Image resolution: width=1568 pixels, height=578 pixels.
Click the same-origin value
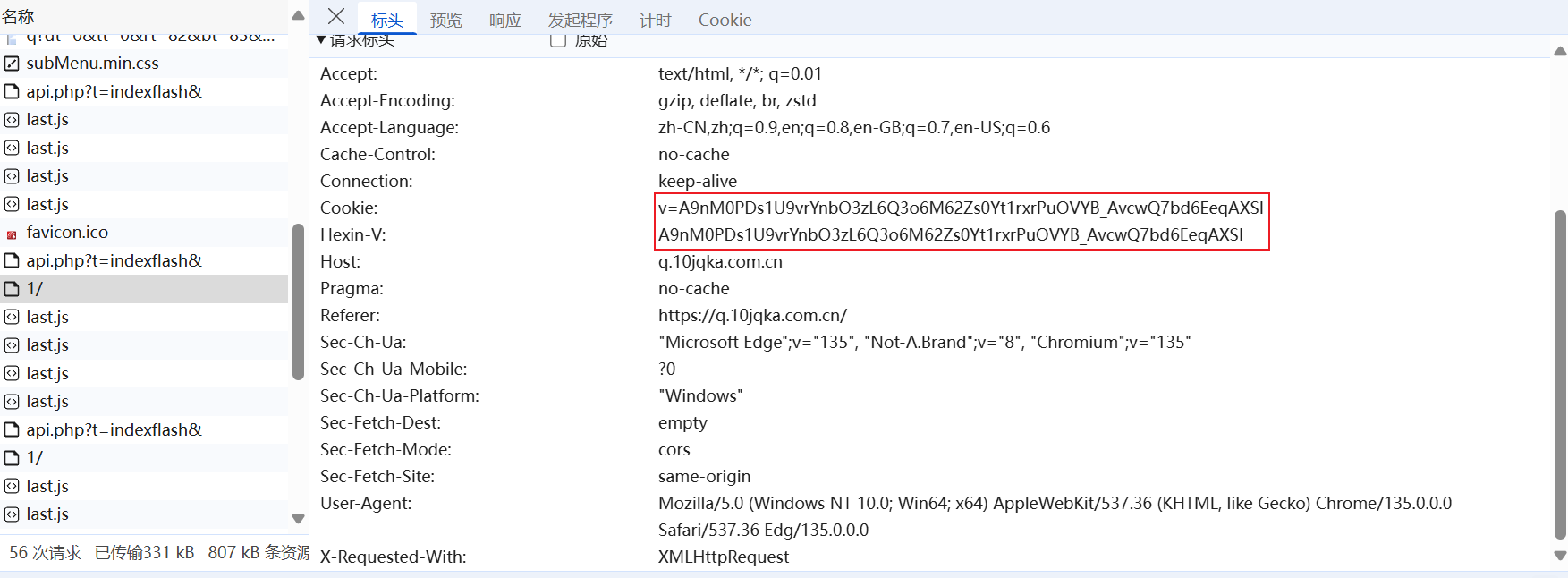point(705,476)
